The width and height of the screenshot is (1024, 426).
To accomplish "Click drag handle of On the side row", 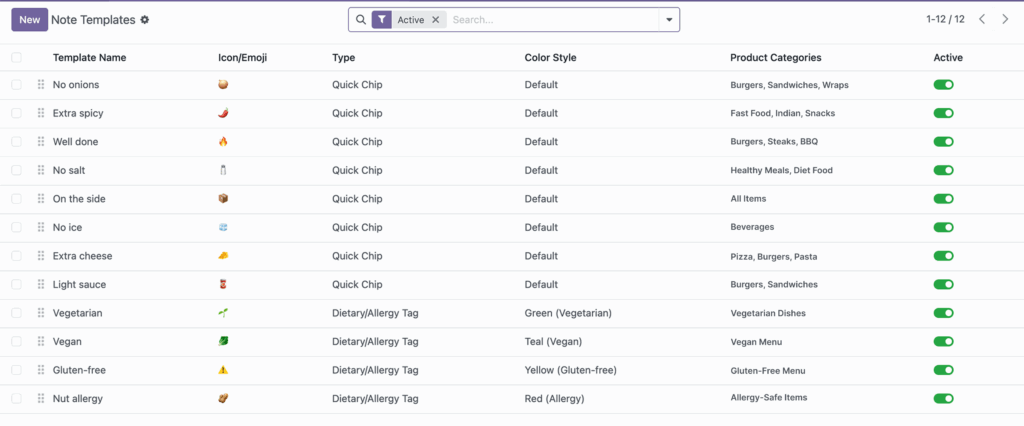I will [x=40, y=199].
